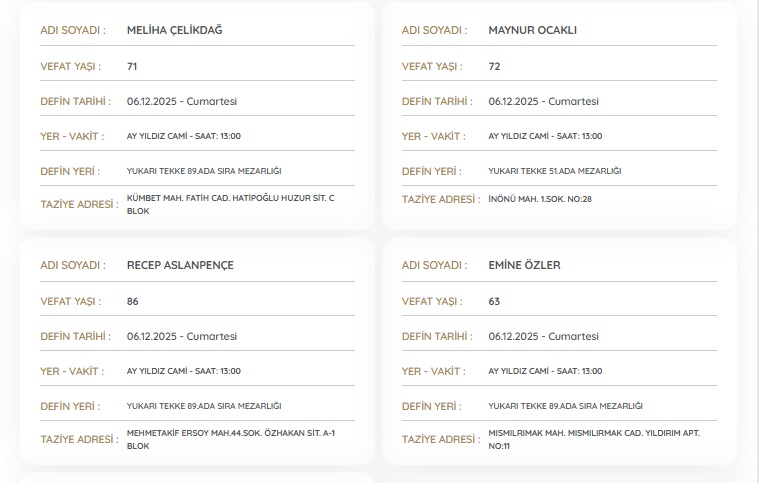Click Meliha Çelikdağ's mosque and time entry
The width and height of the screenshot is (759, 483).
(x=184, y=136)
